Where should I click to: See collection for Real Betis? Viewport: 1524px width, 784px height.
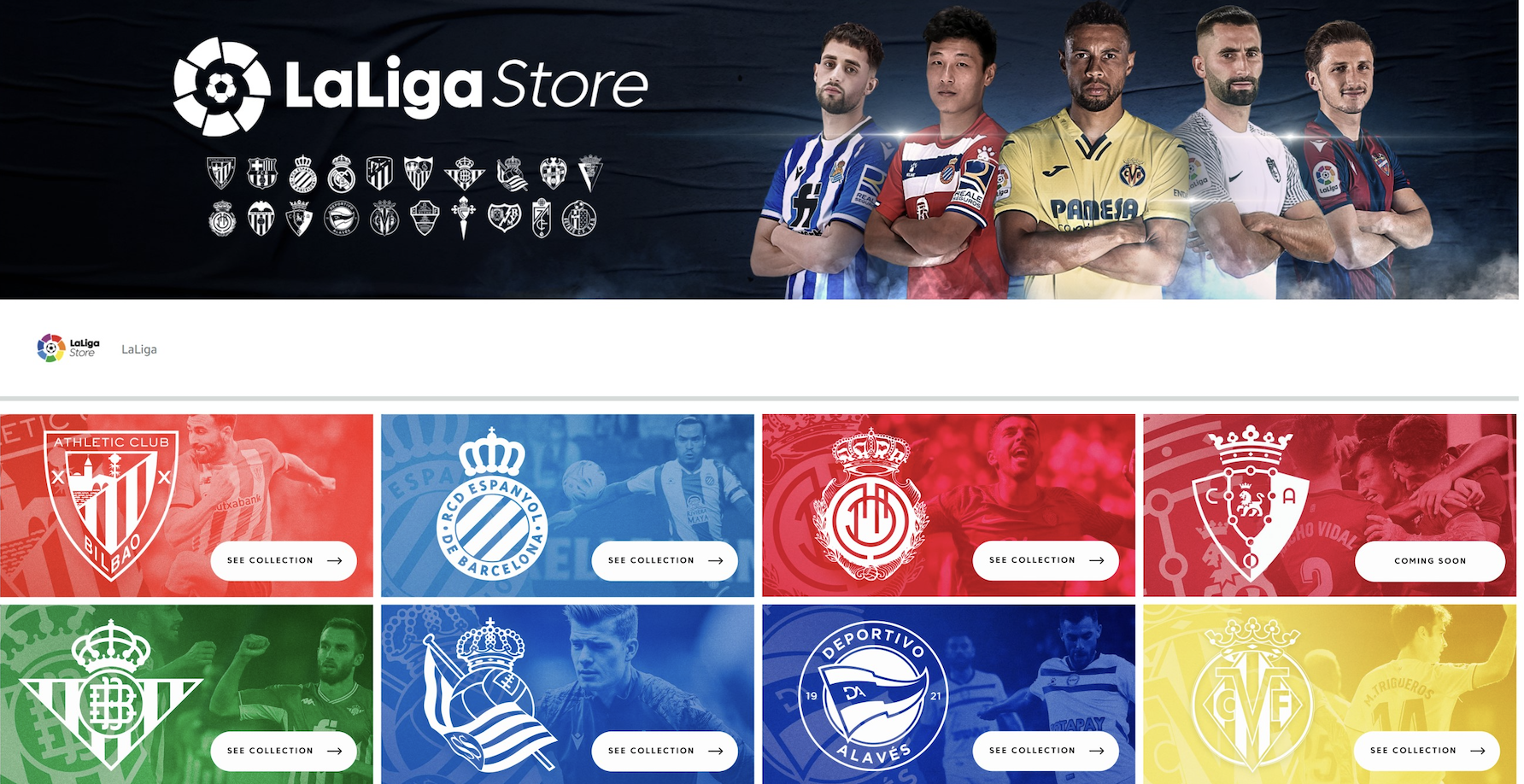click(284, 751)
